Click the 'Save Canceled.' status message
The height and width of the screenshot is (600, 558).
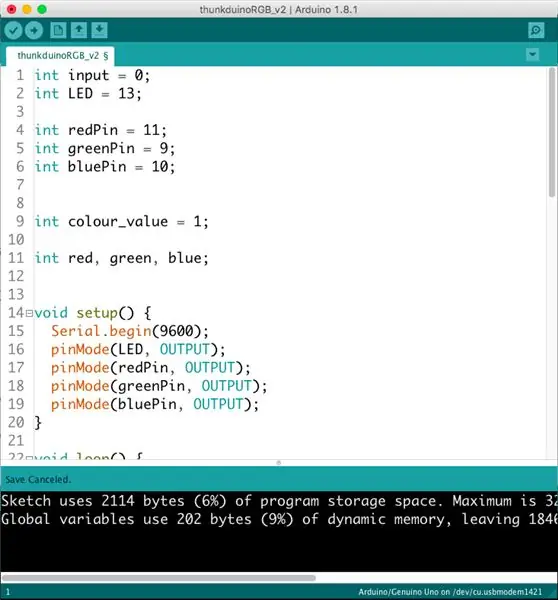tap(38, 479)
